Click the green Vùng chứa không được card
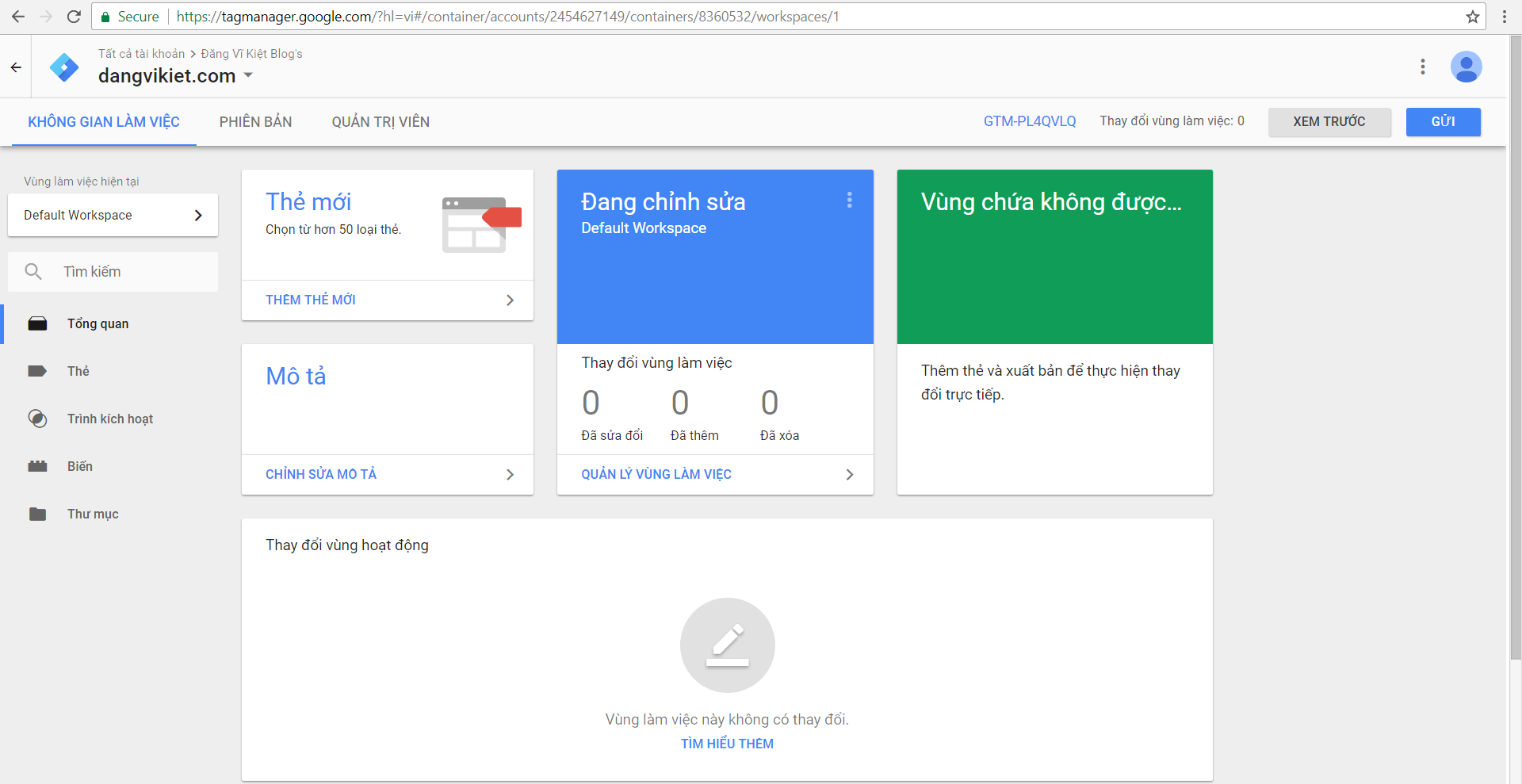The image size is (1522, 784). coord(1055,257)
